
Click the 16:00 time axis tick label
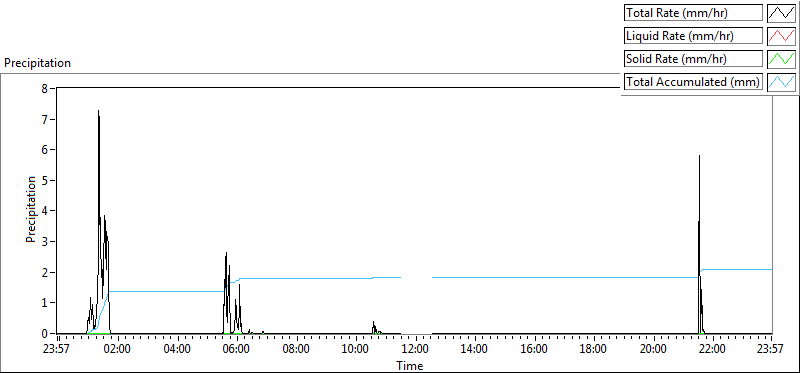[x=534, y=350]
